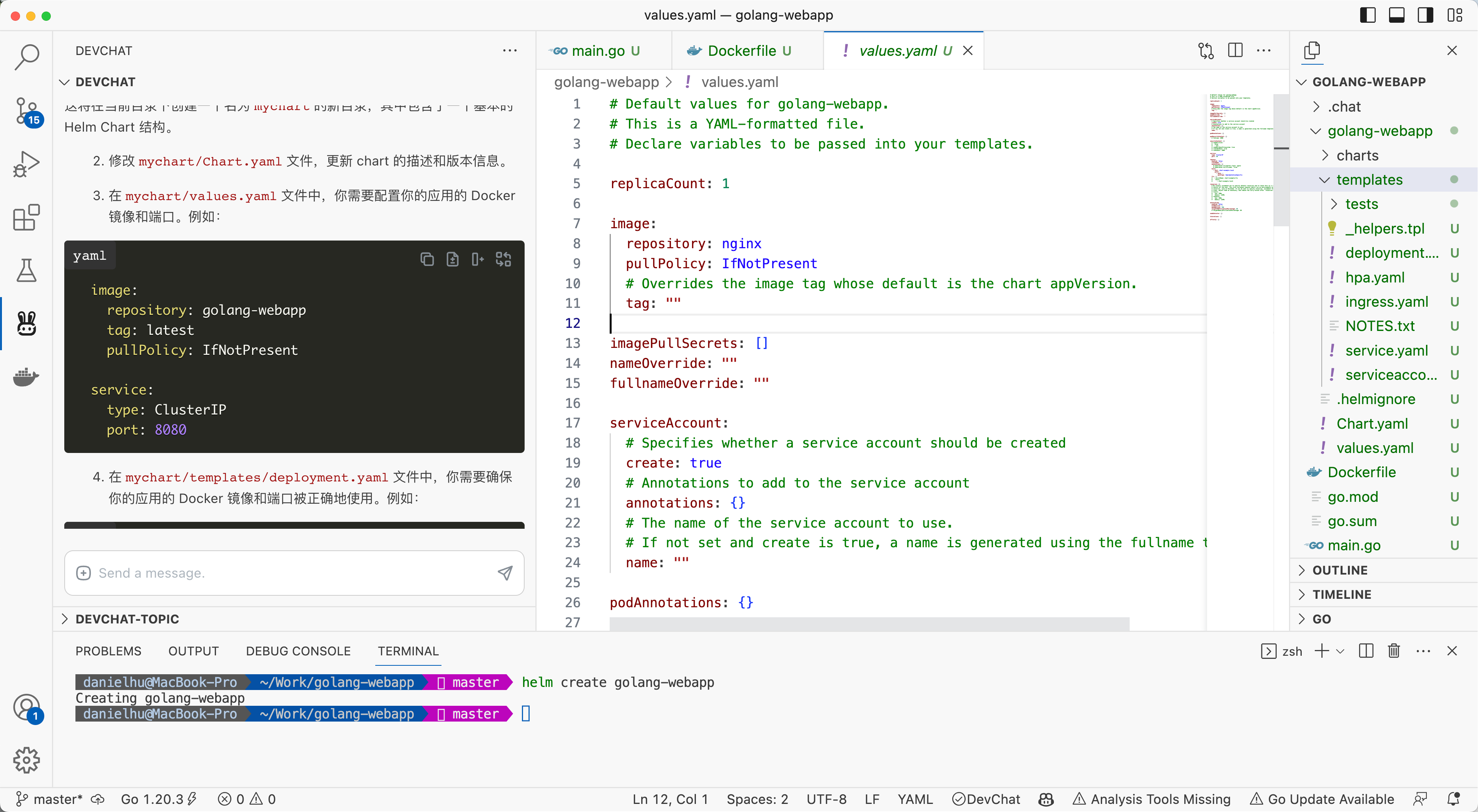Split the editor to the side
The image size is (1478, 812).
(x=1235, y=50)
